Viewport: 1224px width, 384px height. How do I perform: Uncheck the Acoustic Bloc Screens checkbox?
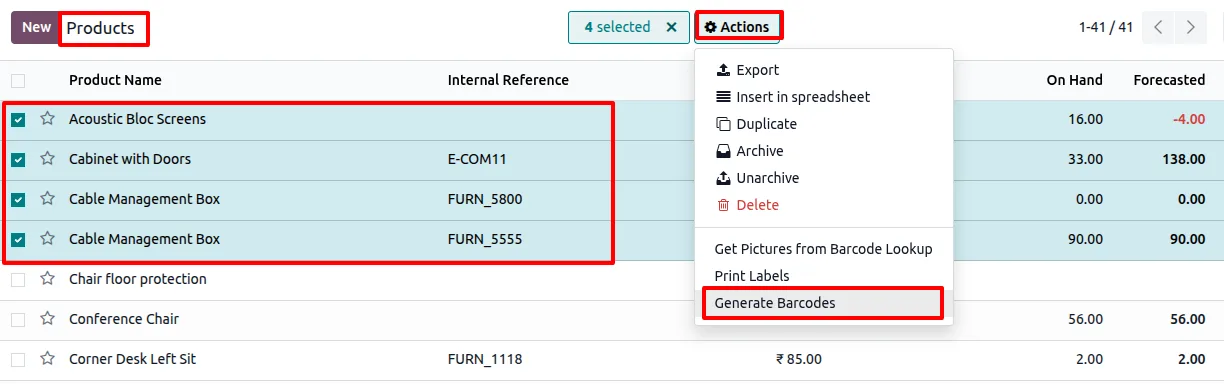pyautogui.click(x=18, y=120)
